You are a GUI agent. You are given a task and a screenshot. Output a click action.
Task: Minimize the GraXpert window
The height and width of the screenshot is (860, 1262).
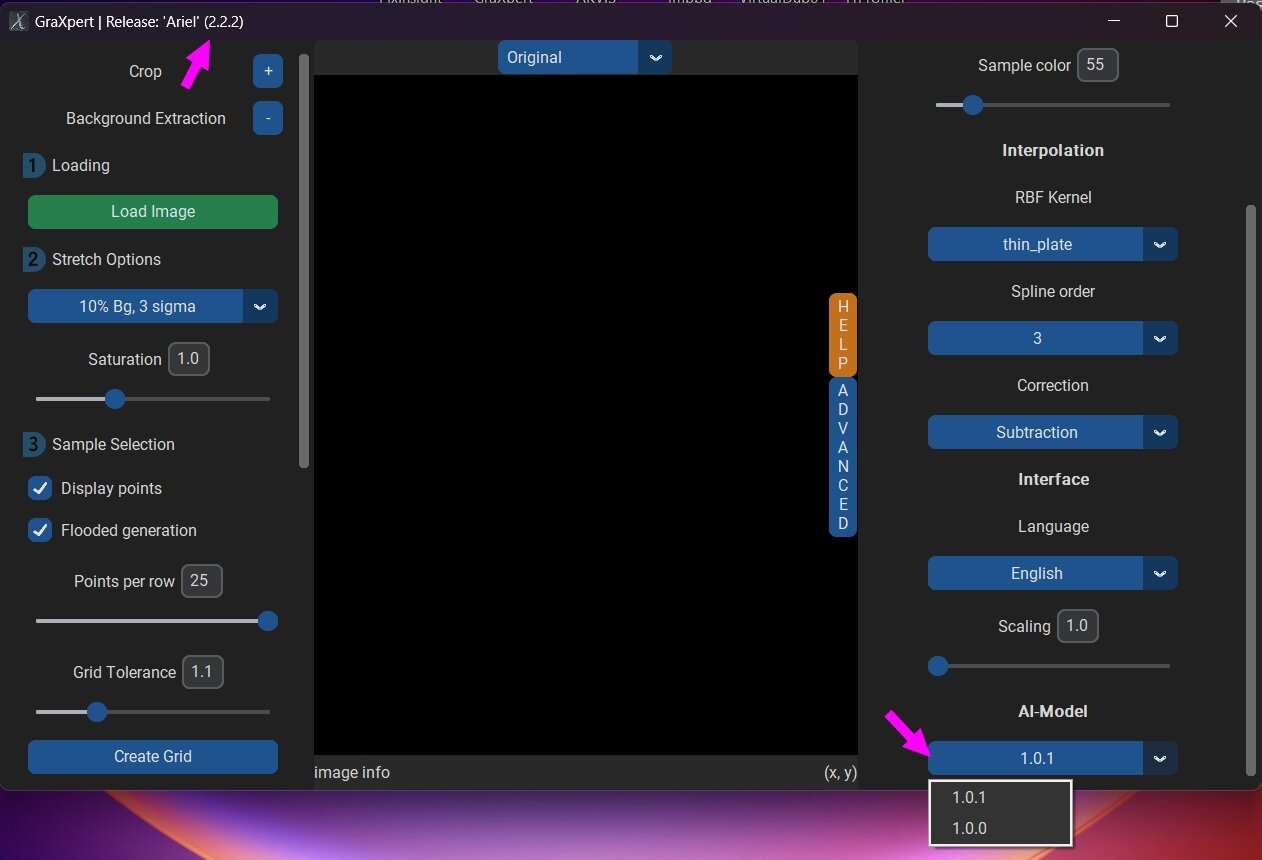[x=1113, y=21]
